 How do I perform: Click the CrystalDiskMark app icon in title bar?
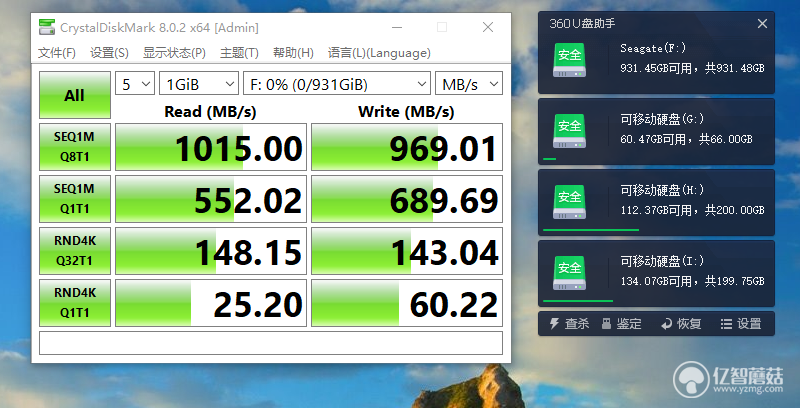tap(47, 28)
